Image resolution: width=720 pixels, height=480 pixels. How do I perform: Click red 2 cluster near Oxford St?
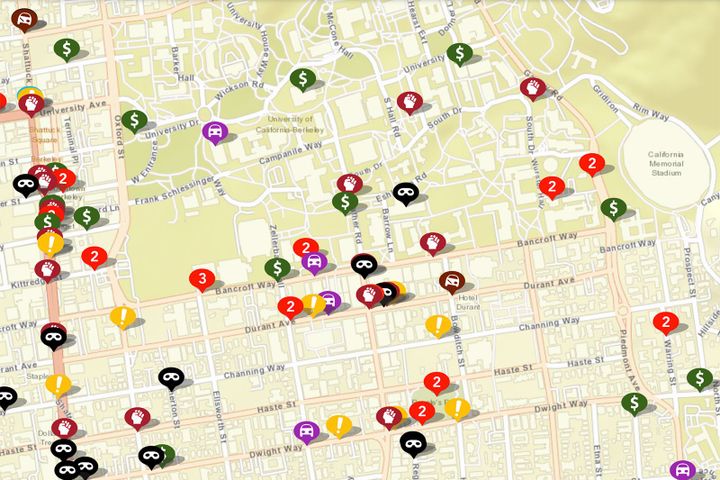click(x=95, y=258)
